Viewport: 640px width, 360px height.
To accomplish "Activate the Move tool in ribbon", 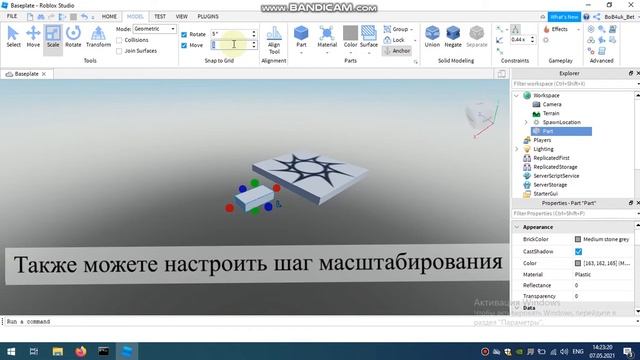I will [33, 37].
